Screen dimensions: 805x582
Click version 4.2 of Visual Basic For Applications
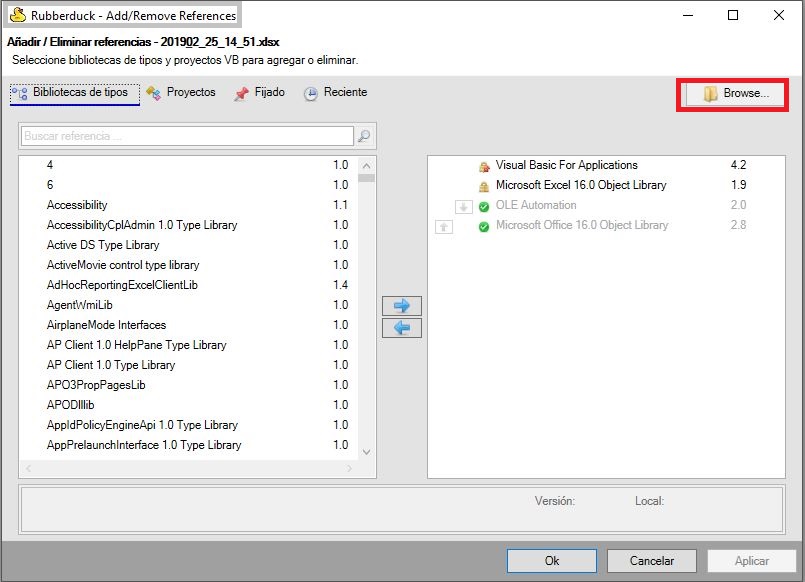(x=738, y=165)
